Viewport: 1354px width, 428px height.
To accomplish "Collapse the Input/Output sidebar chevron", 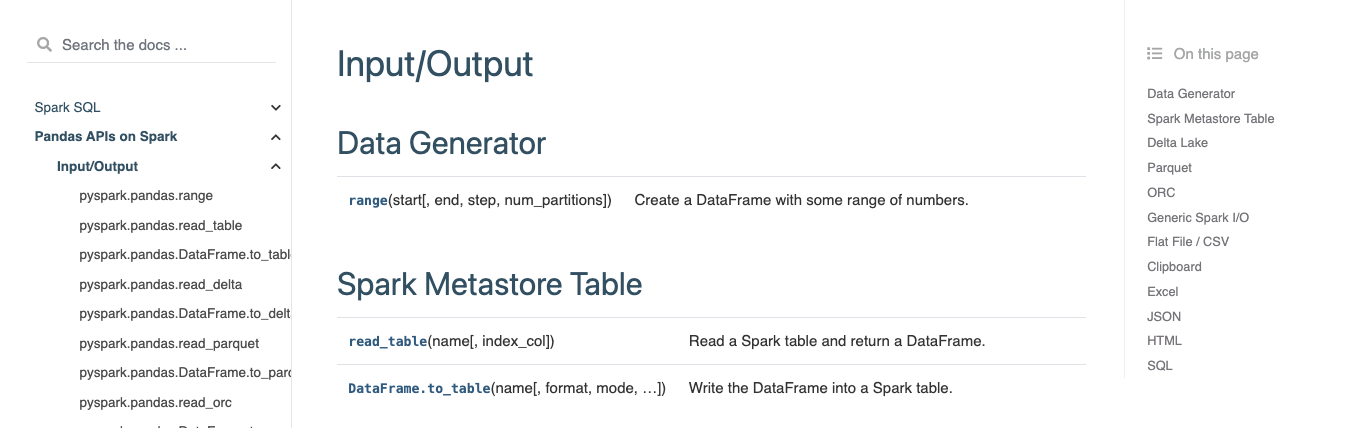I will coord(276,167).
